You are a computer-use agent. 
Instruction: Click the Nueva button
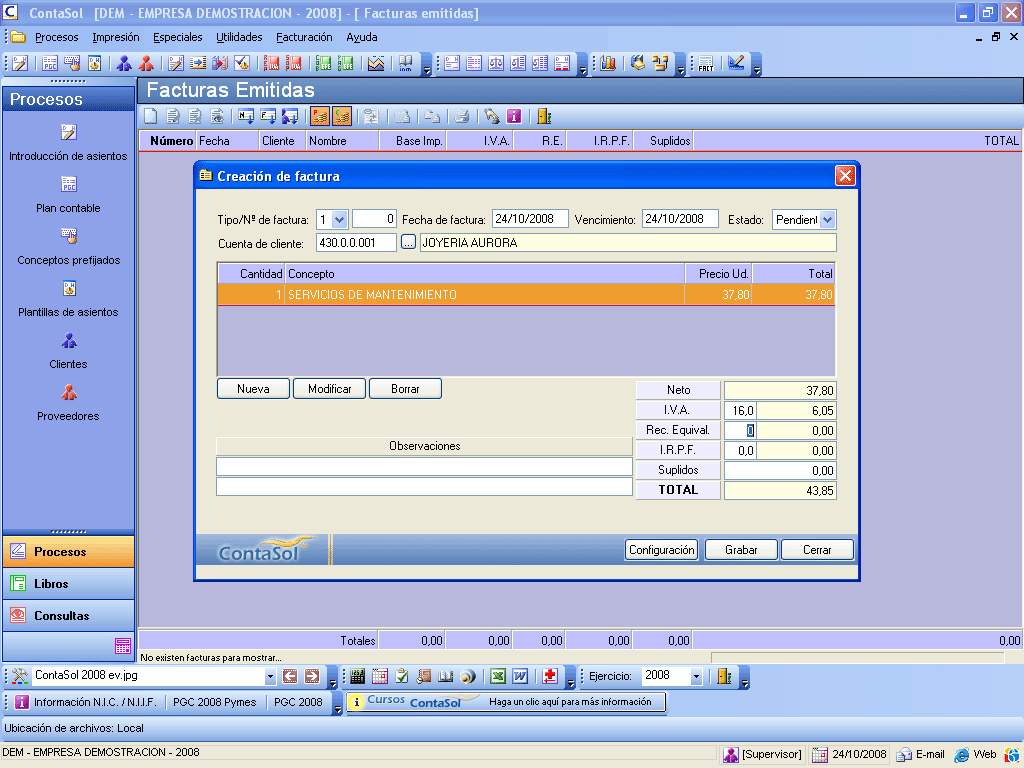253,389
